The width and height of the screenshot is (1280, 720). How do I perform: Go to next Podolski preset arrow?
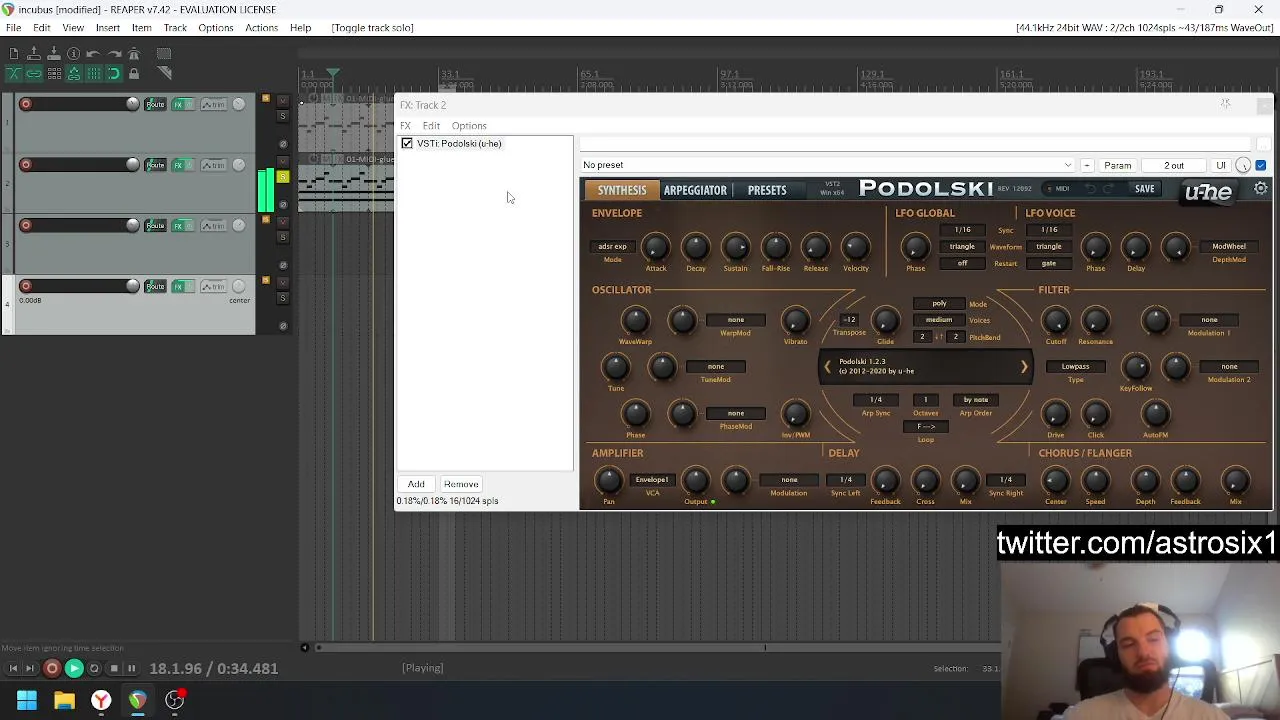click(x=1024, y=367)
